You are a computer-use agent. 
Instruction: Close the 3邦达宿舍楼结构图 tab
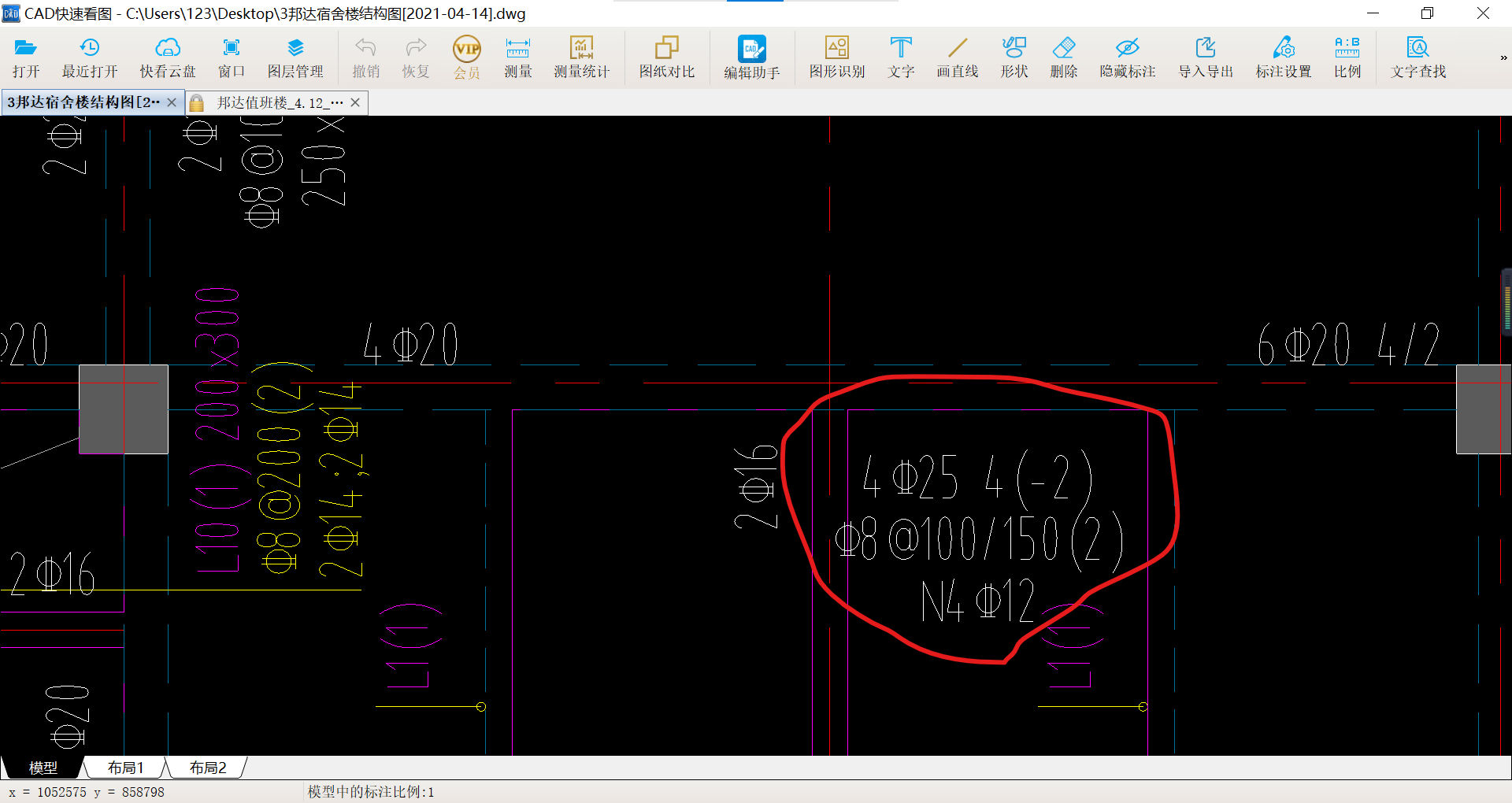tap(172, 102)
